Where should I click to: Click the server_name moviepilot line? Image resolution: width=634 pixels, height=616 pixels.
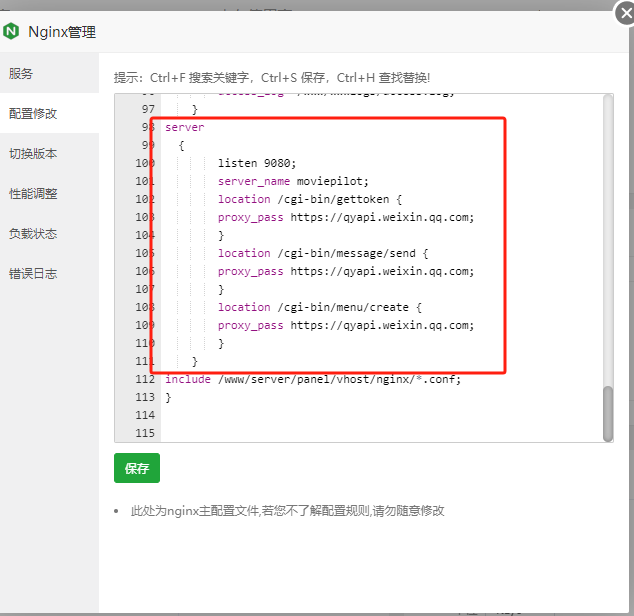click(x=293, y=181)
